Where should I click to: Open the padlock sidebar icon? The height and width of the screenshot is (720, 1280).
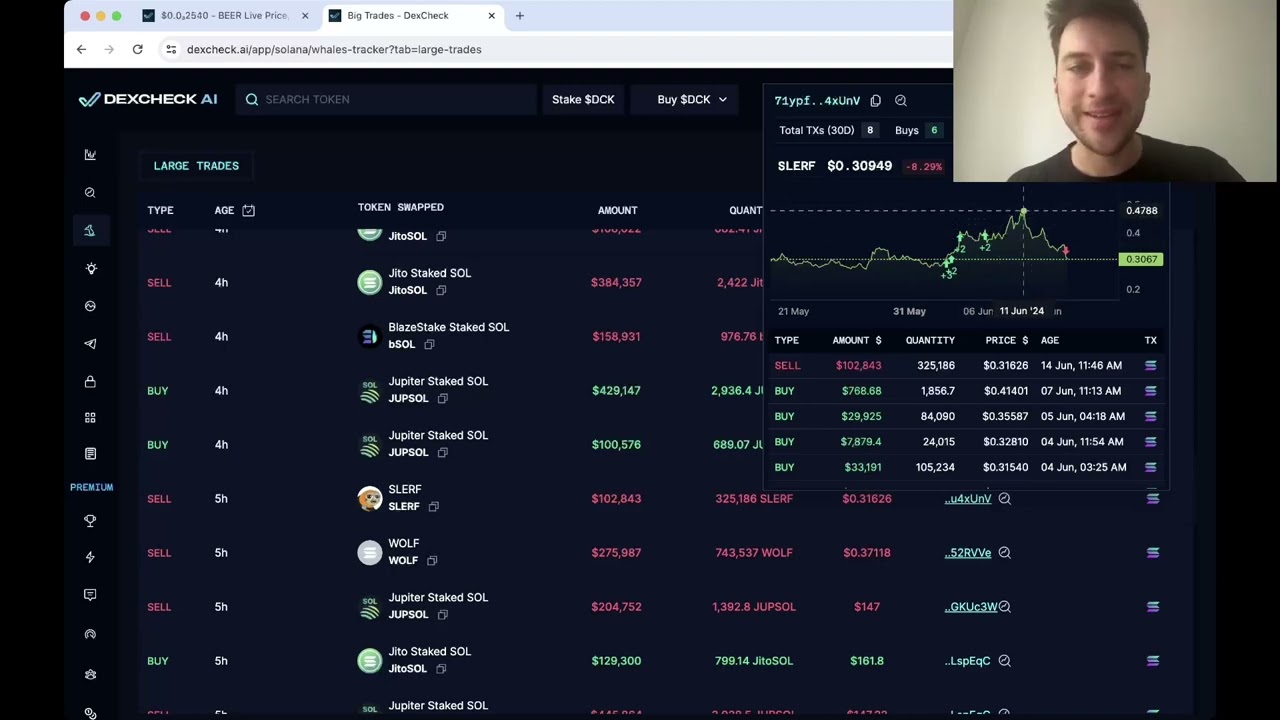point(90,381)
